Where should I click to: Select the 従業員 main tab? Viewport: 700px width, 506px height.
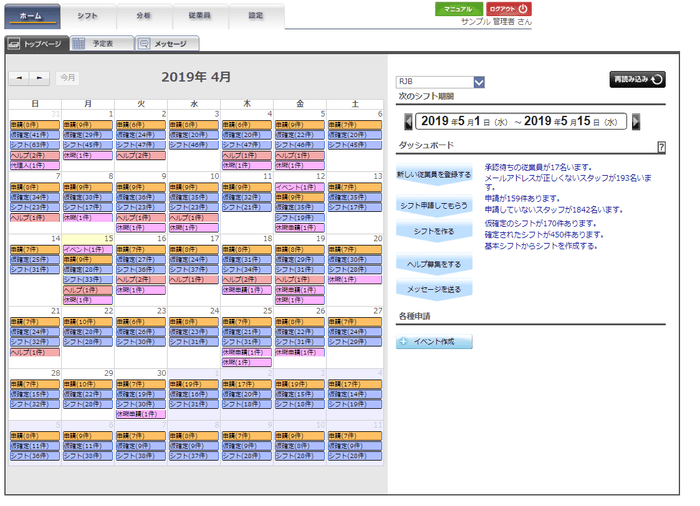200,16
